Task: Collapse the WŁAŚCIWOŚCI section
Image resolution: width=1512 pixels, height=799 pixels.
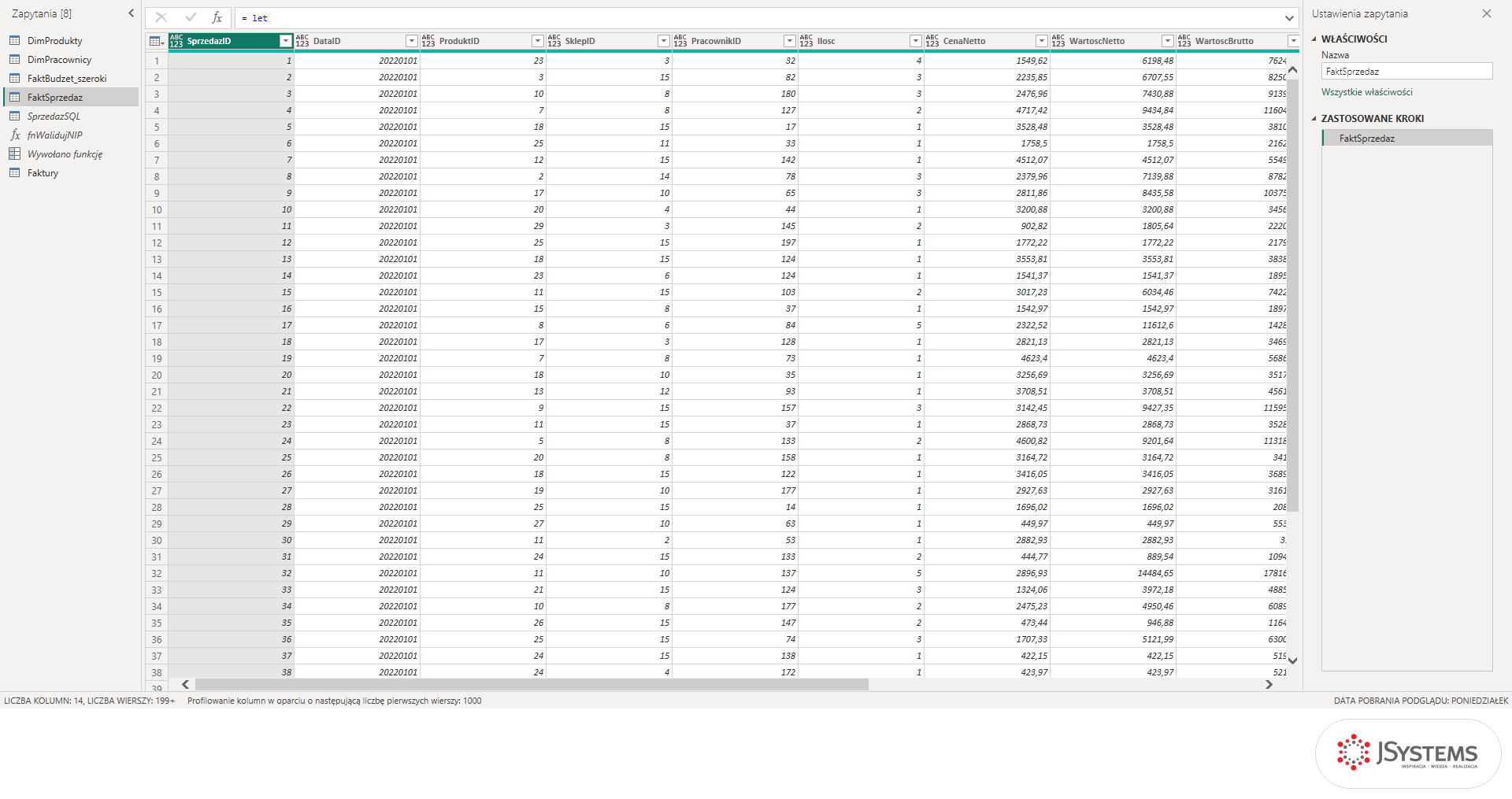Action: (1314, 39)
